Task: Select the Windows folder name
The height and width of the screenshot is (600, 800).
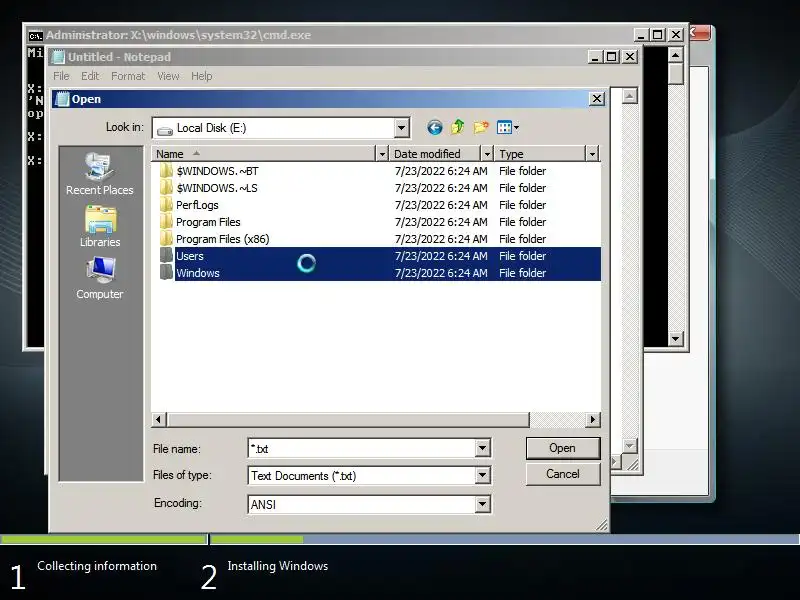Action: click(198, 273)
